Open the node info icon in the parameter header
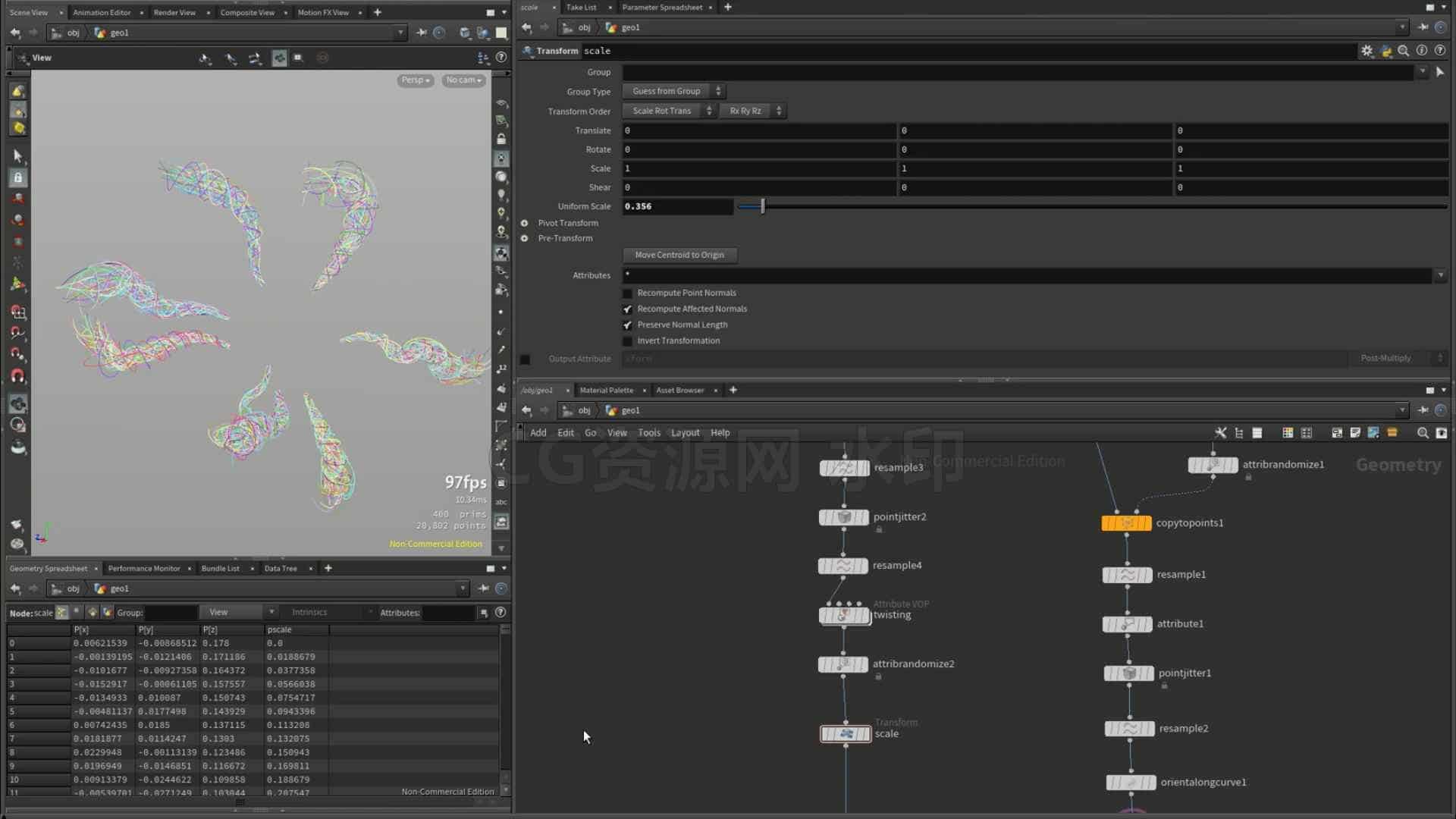Image resolution: width=1456 pixels, height=819 pixels. tap(1422, 51)
